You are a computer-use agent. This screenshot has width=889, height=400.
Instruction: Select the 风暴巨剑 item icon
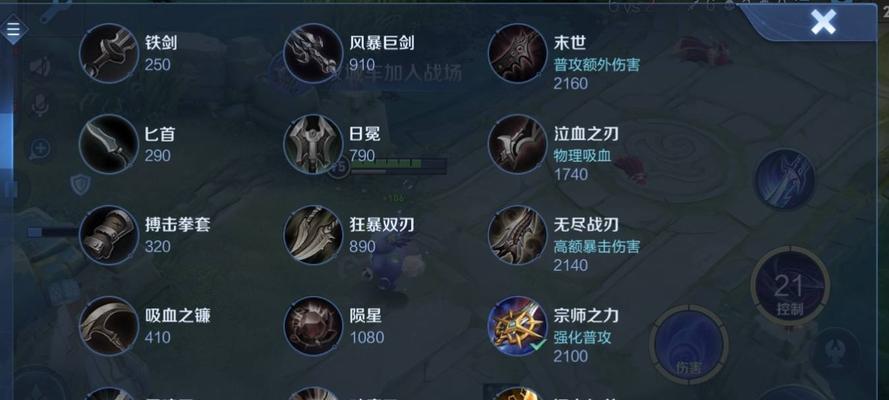click(314, 53)
